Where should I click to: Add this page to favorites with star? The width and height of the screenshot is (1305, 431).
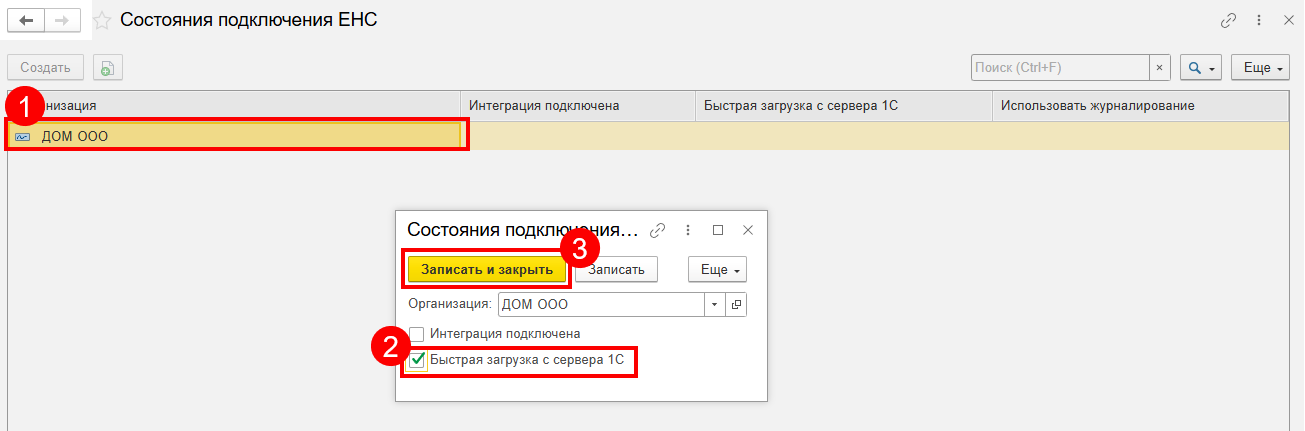(x=102, y=20)
